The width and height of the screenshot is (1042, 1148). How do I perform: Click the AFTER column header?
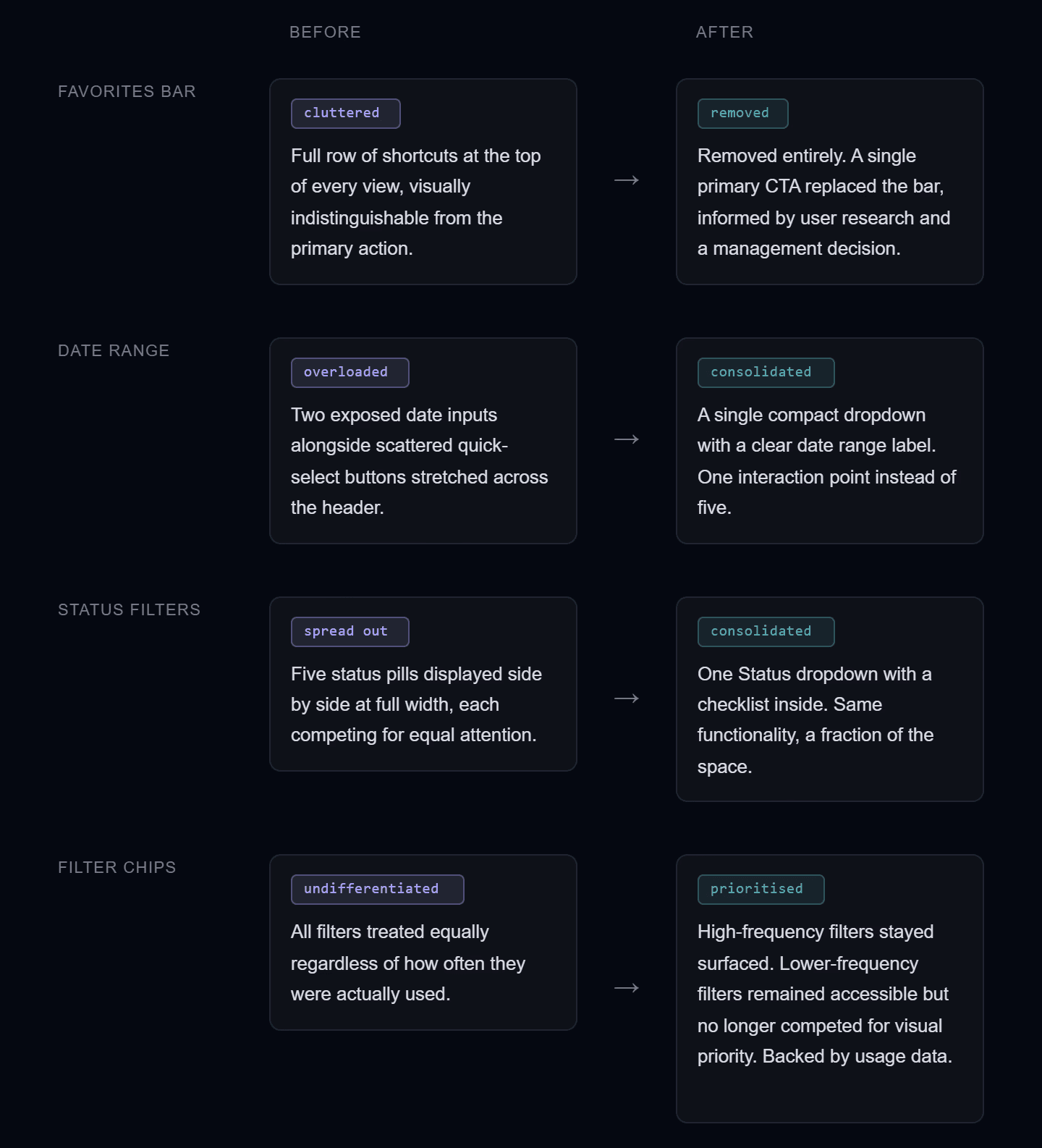coord(724,32)
